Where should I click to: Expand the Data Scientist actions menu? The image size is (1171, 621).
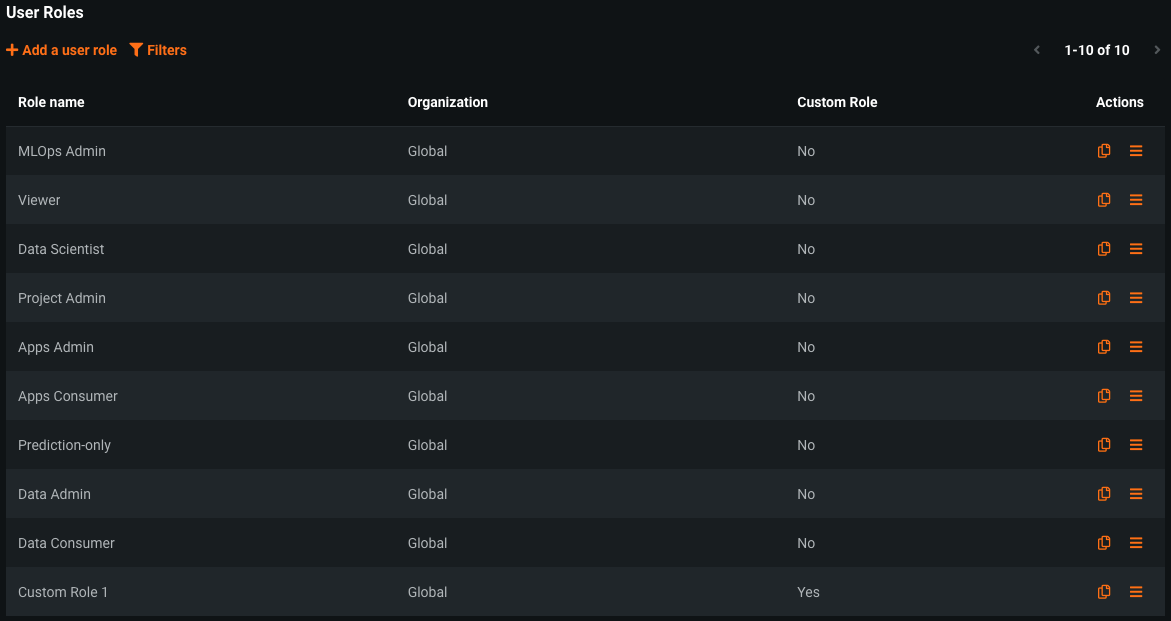tap(1136, 249)
